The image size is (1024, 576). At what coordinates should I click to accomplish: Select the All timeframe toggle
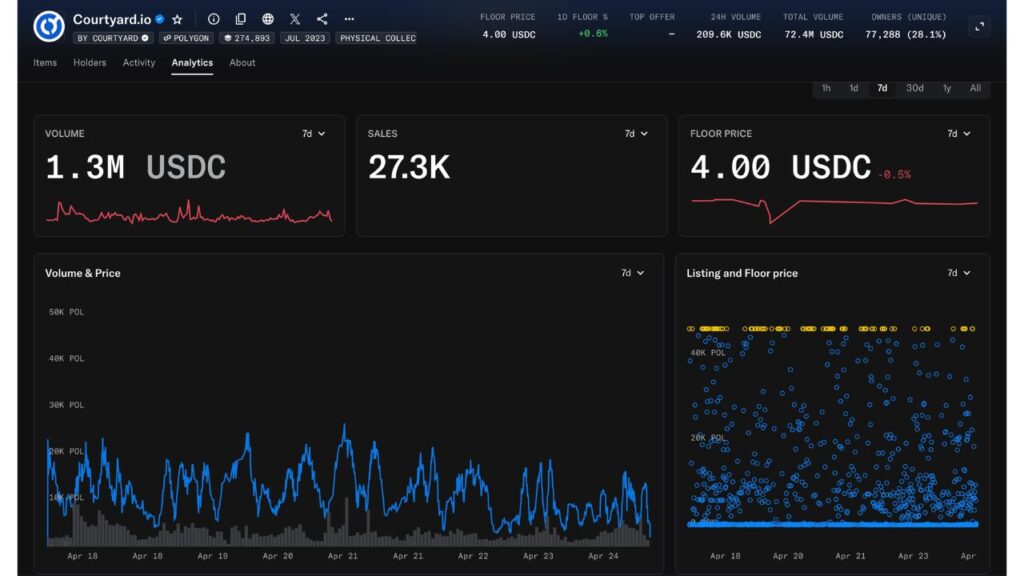[975, 88]
